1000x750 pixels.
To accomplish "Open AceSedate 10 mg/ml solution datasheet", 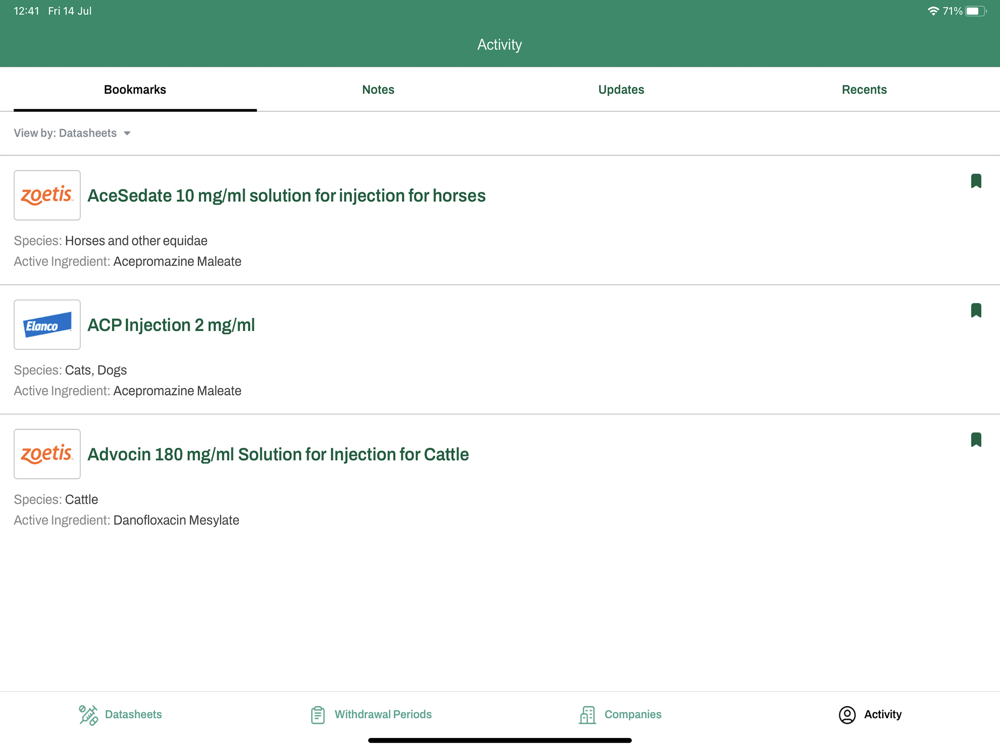I will tap(286, 195).
